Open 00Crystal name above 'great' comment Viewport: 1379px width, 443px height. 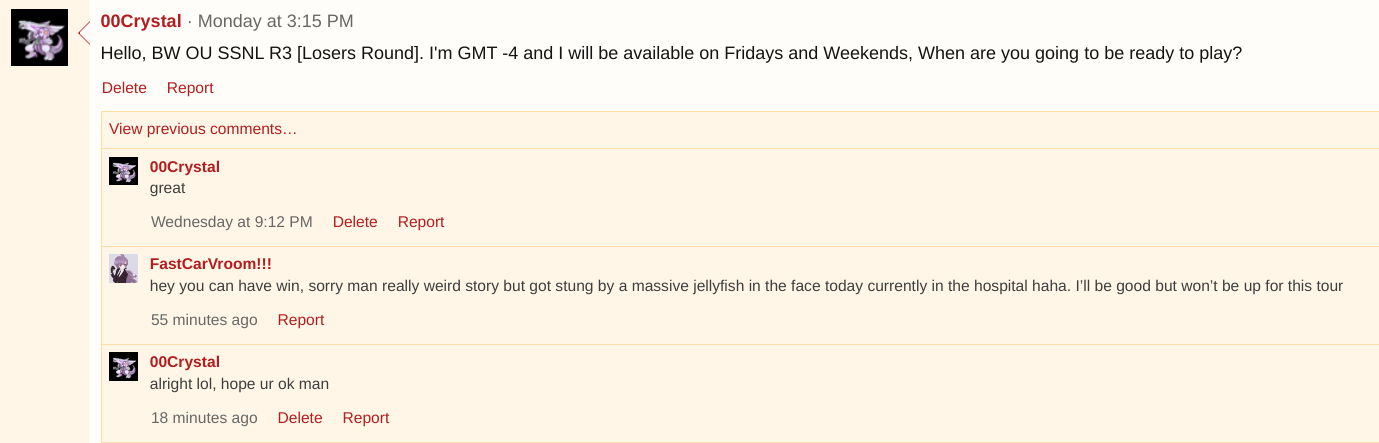click(185, 167)
